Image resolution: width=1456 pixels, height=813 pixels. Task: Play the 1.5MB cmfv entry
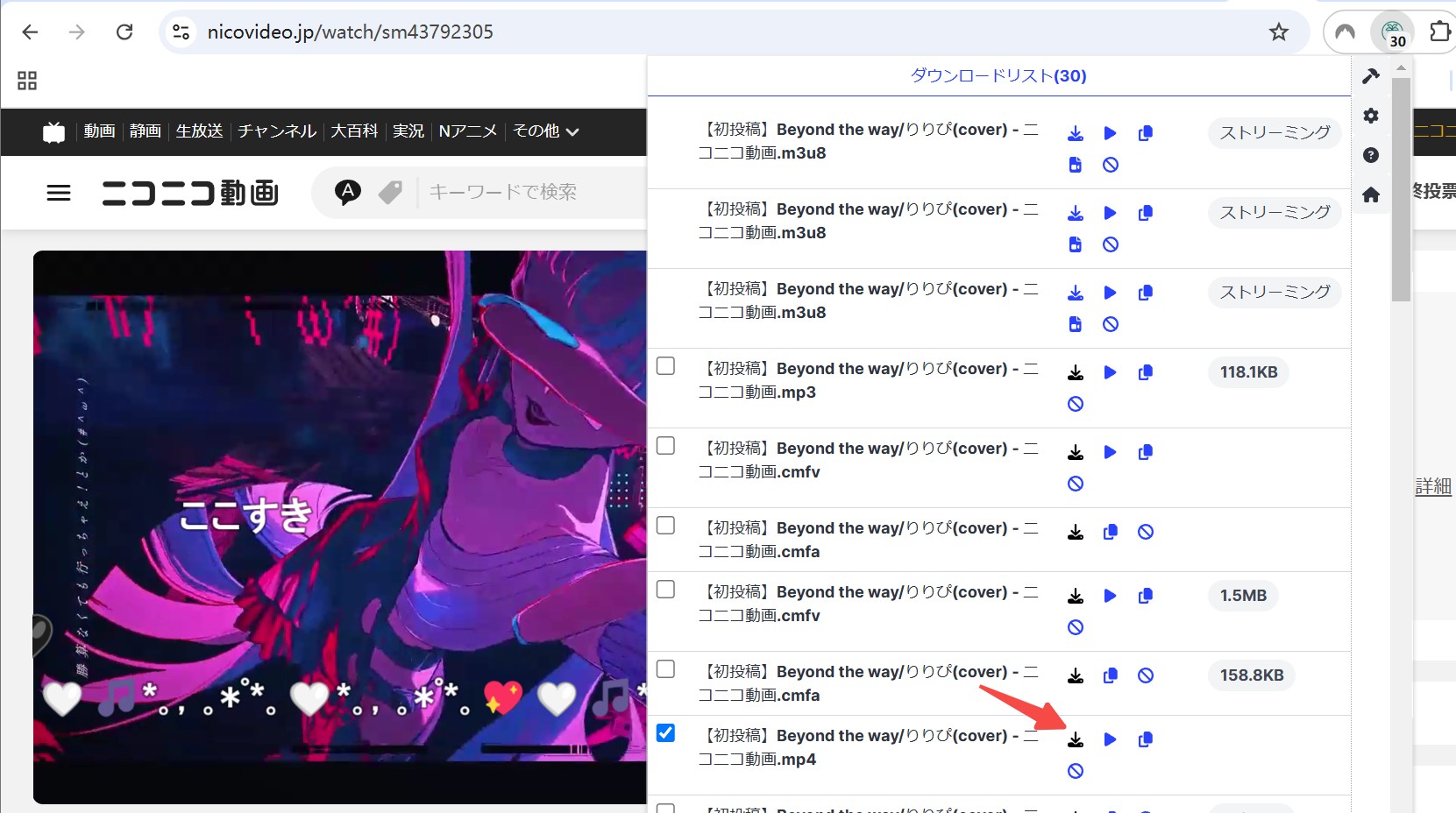point(1110,596)
